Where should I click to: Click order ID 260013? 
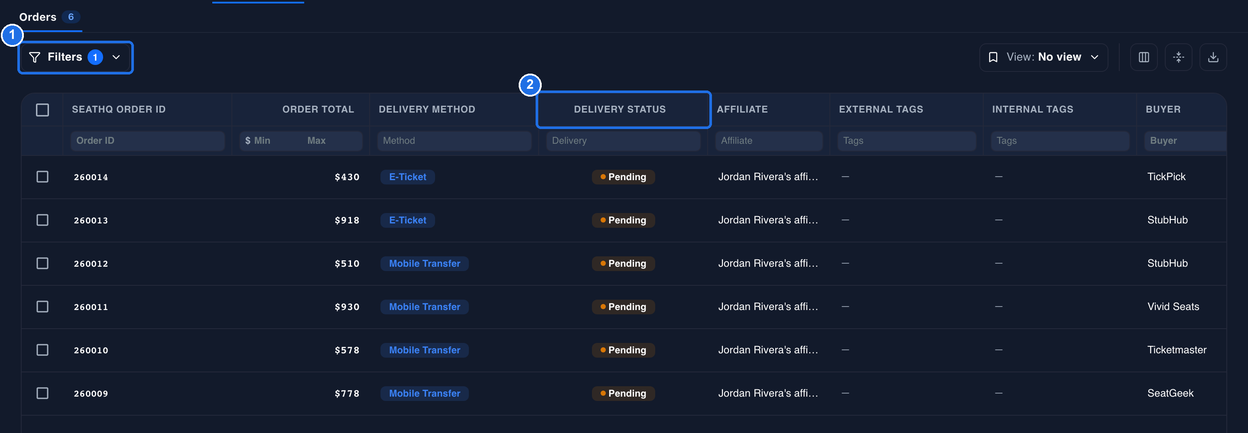(x=91, y=220)
